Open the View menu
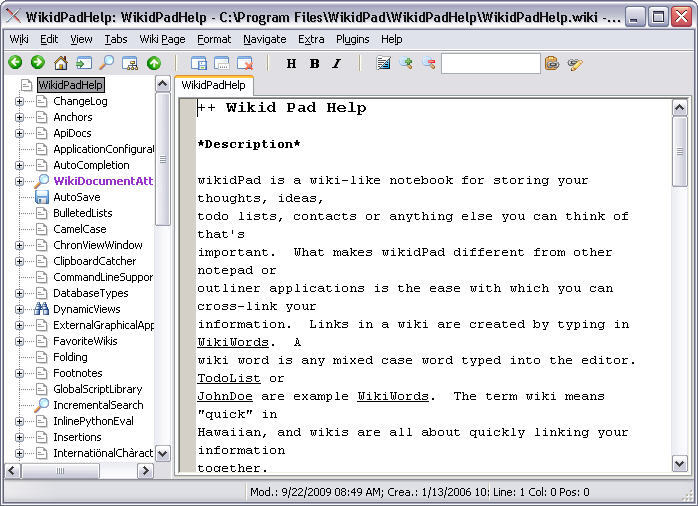 click(x=81, y=39)
